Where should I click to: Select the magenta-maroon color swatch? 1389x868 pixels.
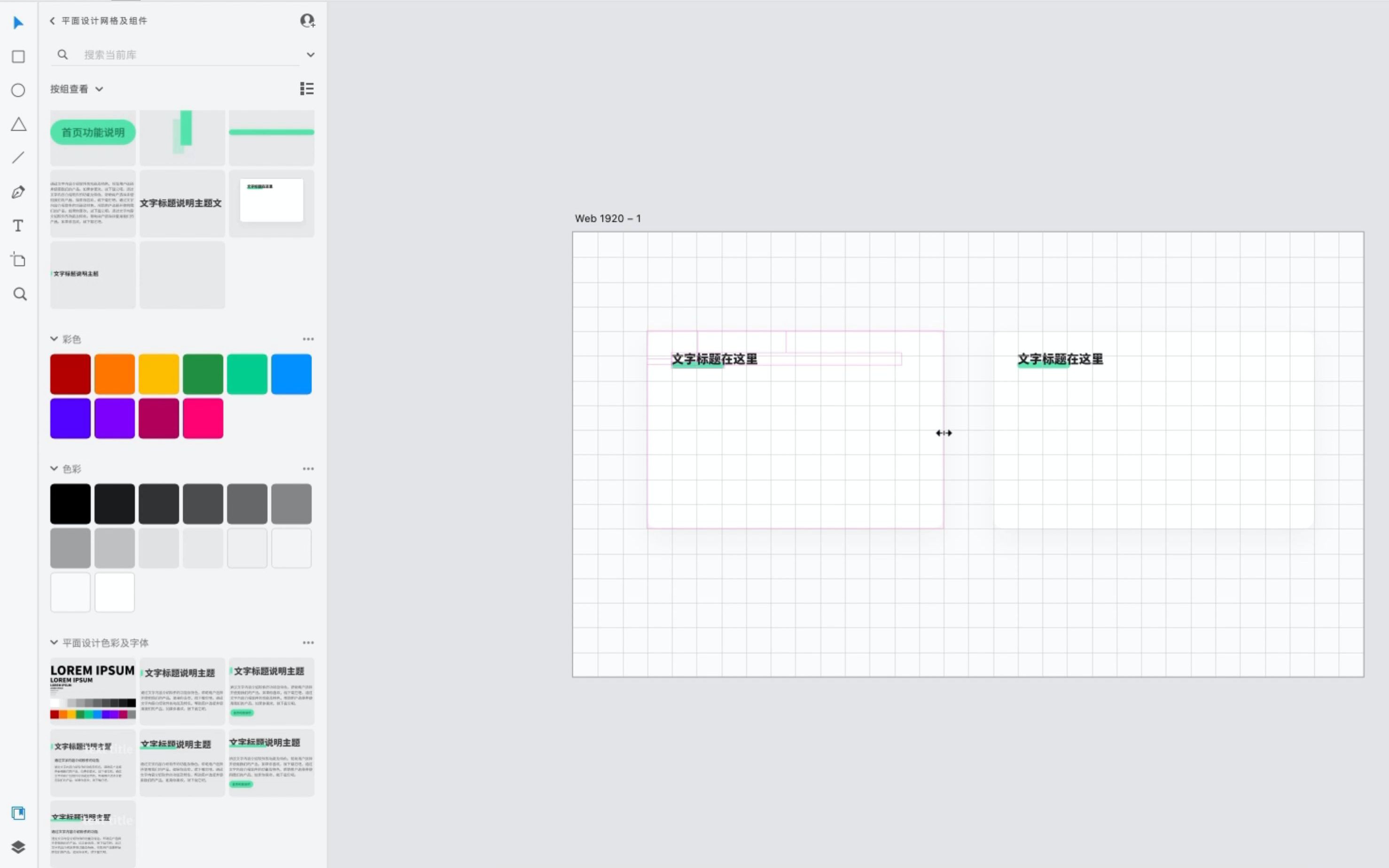pyautogui.click(x=158, y=418)
